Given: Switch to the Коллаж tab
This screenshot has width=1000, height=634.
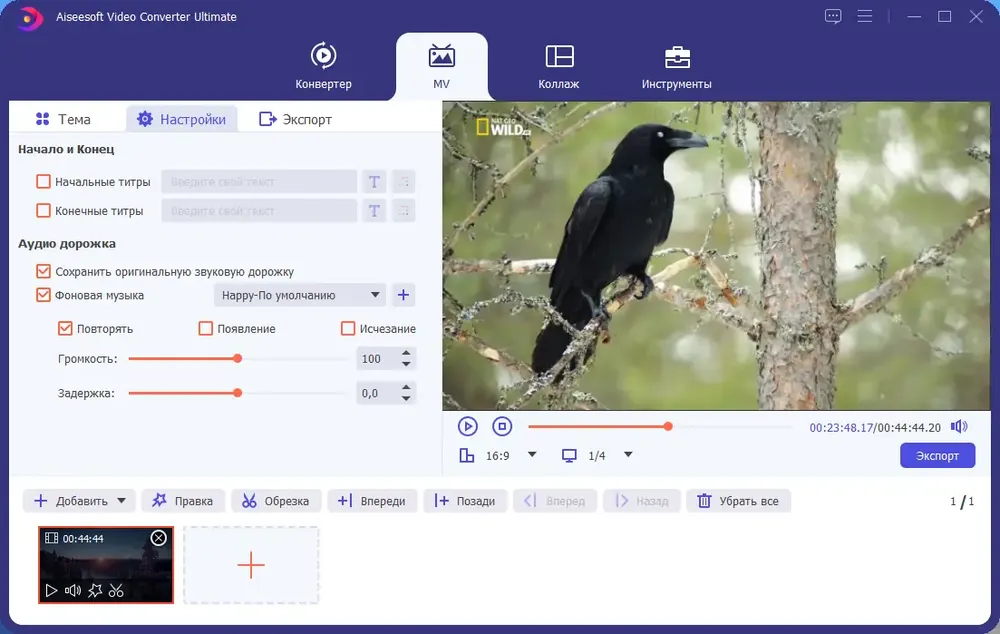Looking at the screenshot, I should 559,67.
